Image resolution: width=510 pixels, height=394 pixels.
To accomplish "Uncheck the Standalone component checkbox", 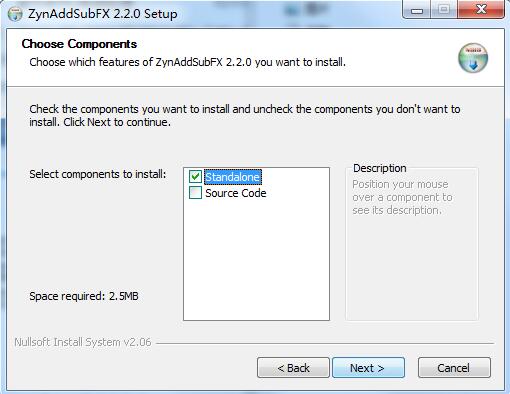I will pos(195,177).
